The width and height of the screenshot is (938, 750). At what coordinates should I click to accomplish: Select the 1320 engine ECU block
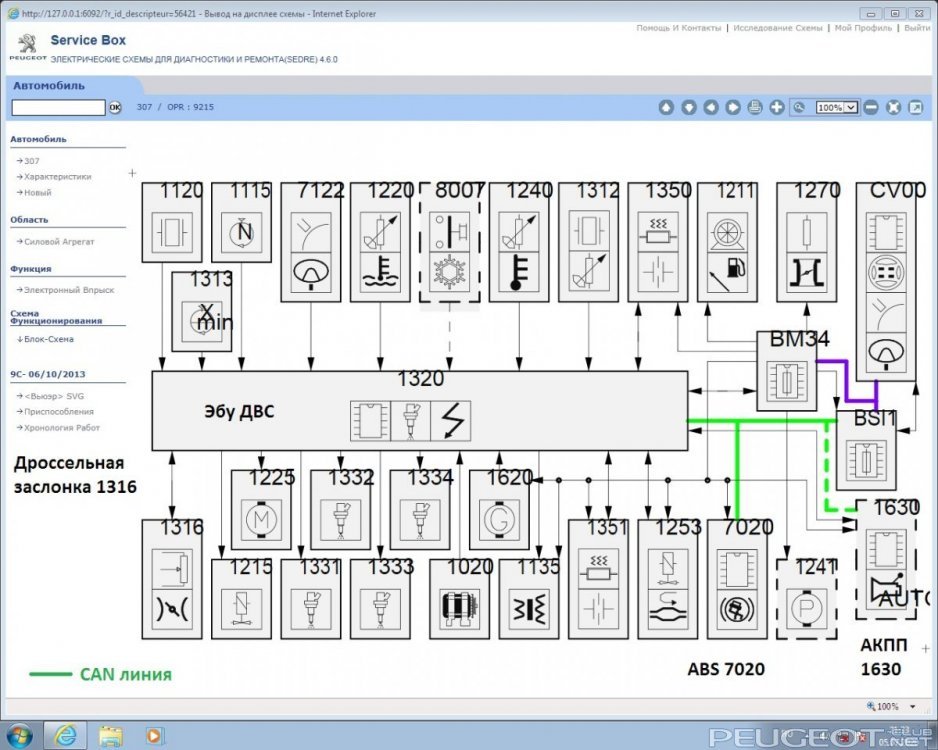click(419, 411)
